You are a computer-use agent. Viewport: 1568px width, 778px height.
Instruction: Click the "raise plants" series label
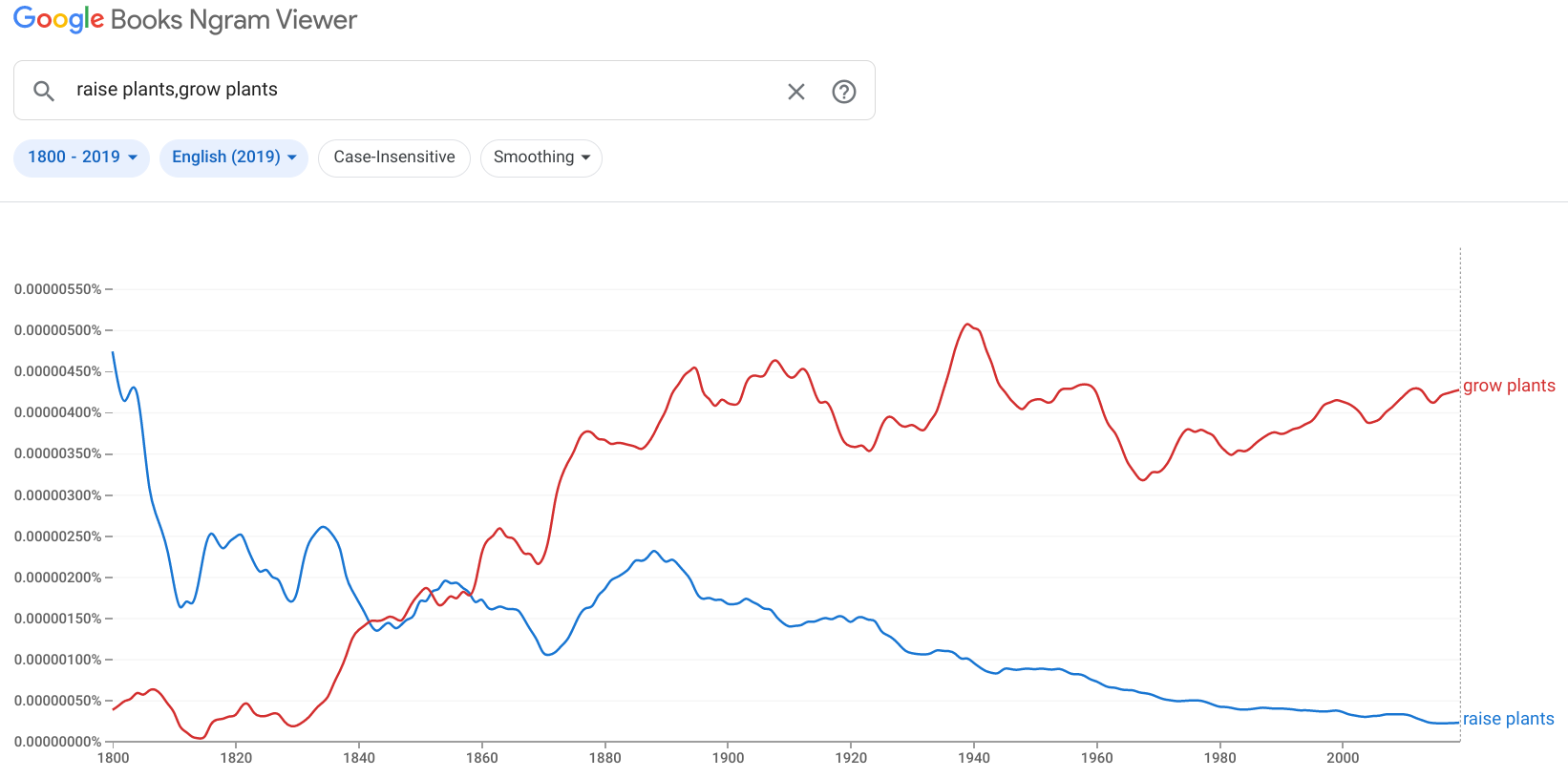[x=1508, y=719]
